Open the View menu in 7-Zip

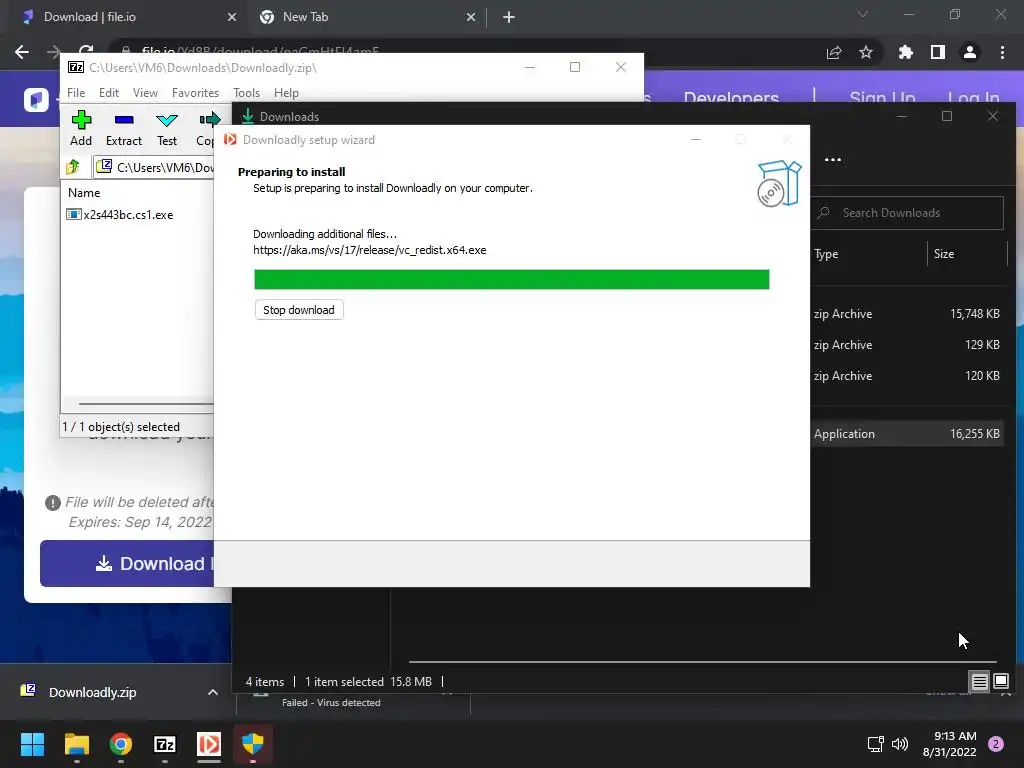coord(145,93)
